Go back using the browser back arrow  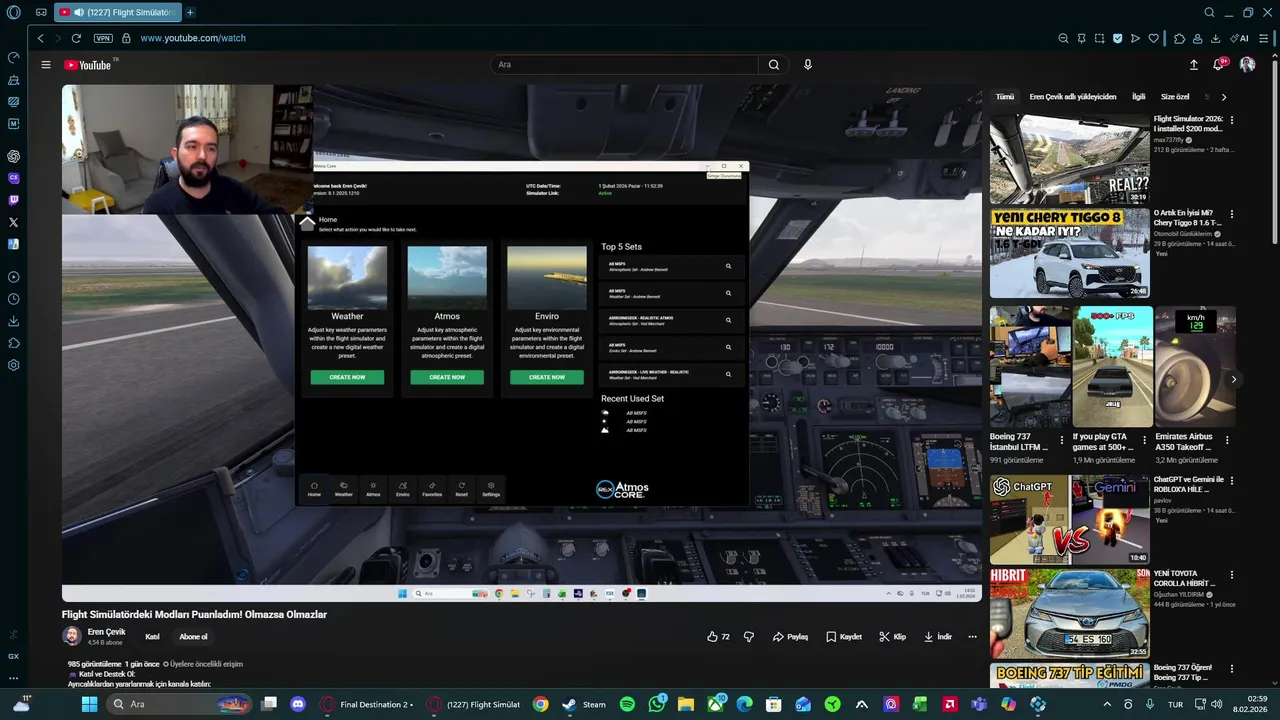tap(41, 38)
